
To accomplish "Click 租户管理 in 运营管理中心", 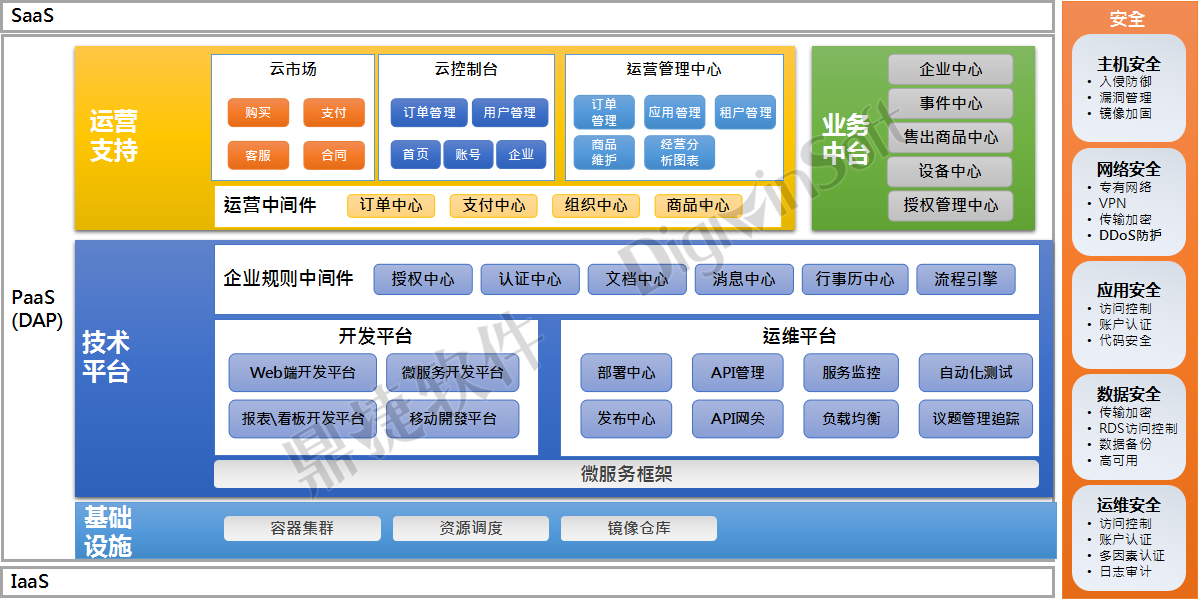I will pos(745,112).
